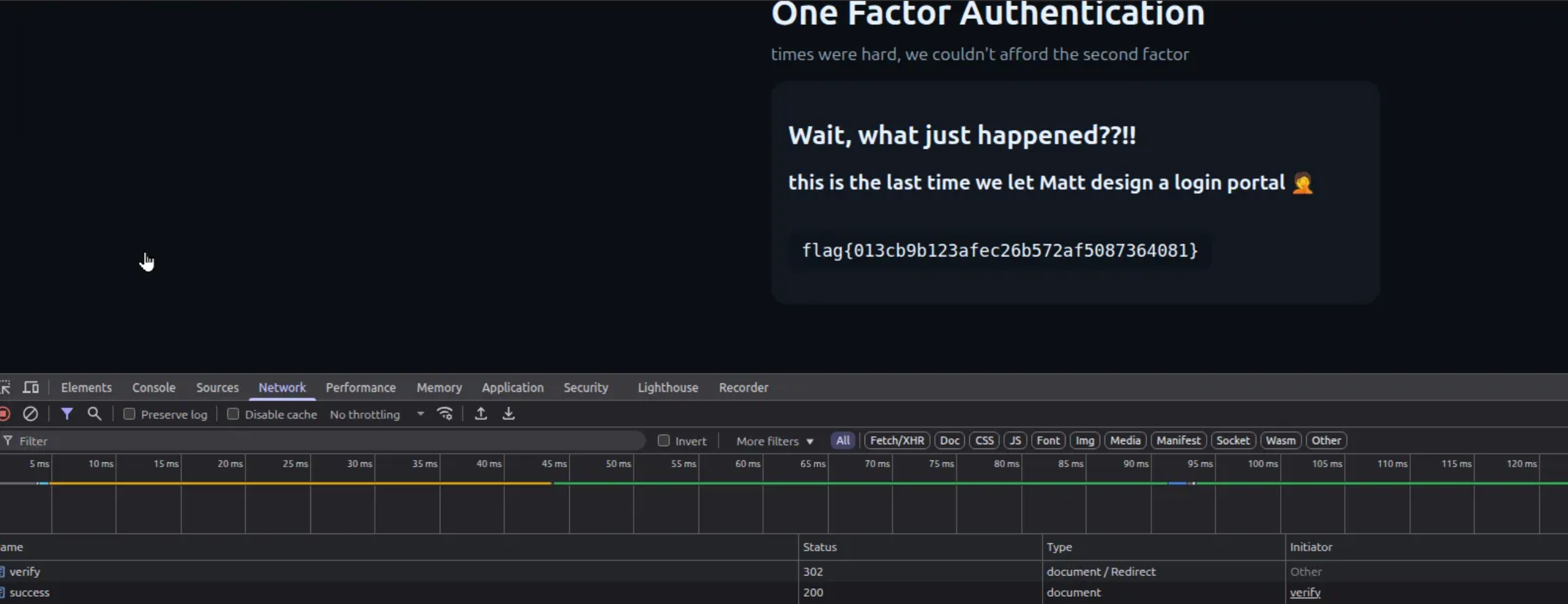This screenshot has height=604, width=1568.
Task: Switch to the Console tab
Action: click(153, 387)
